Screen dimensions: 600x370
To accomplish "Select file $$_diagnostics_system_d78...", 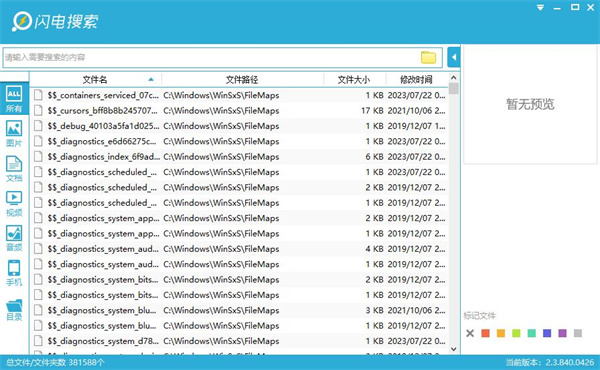I will click(x=103, y=341).
